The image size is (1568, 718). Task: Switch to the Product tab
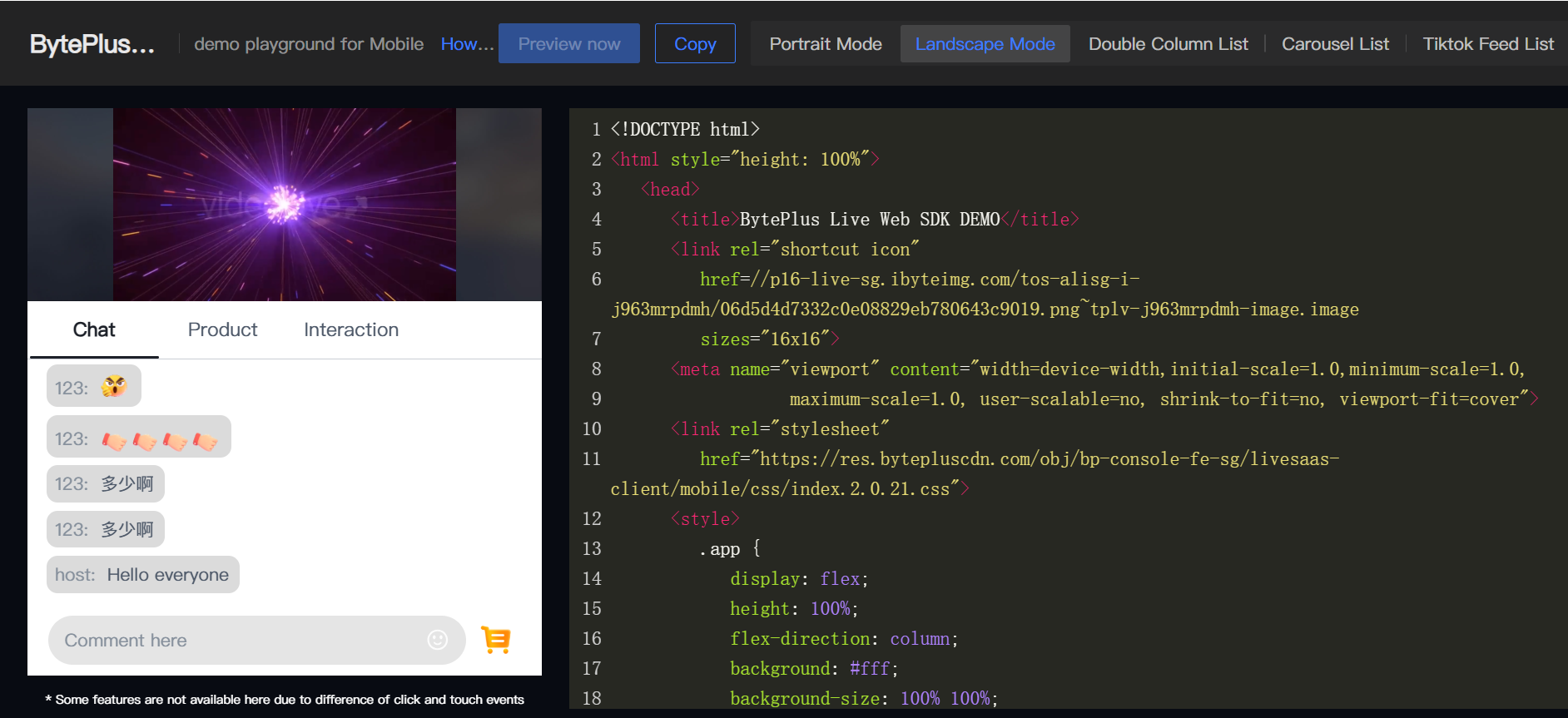tap(222, 329)
